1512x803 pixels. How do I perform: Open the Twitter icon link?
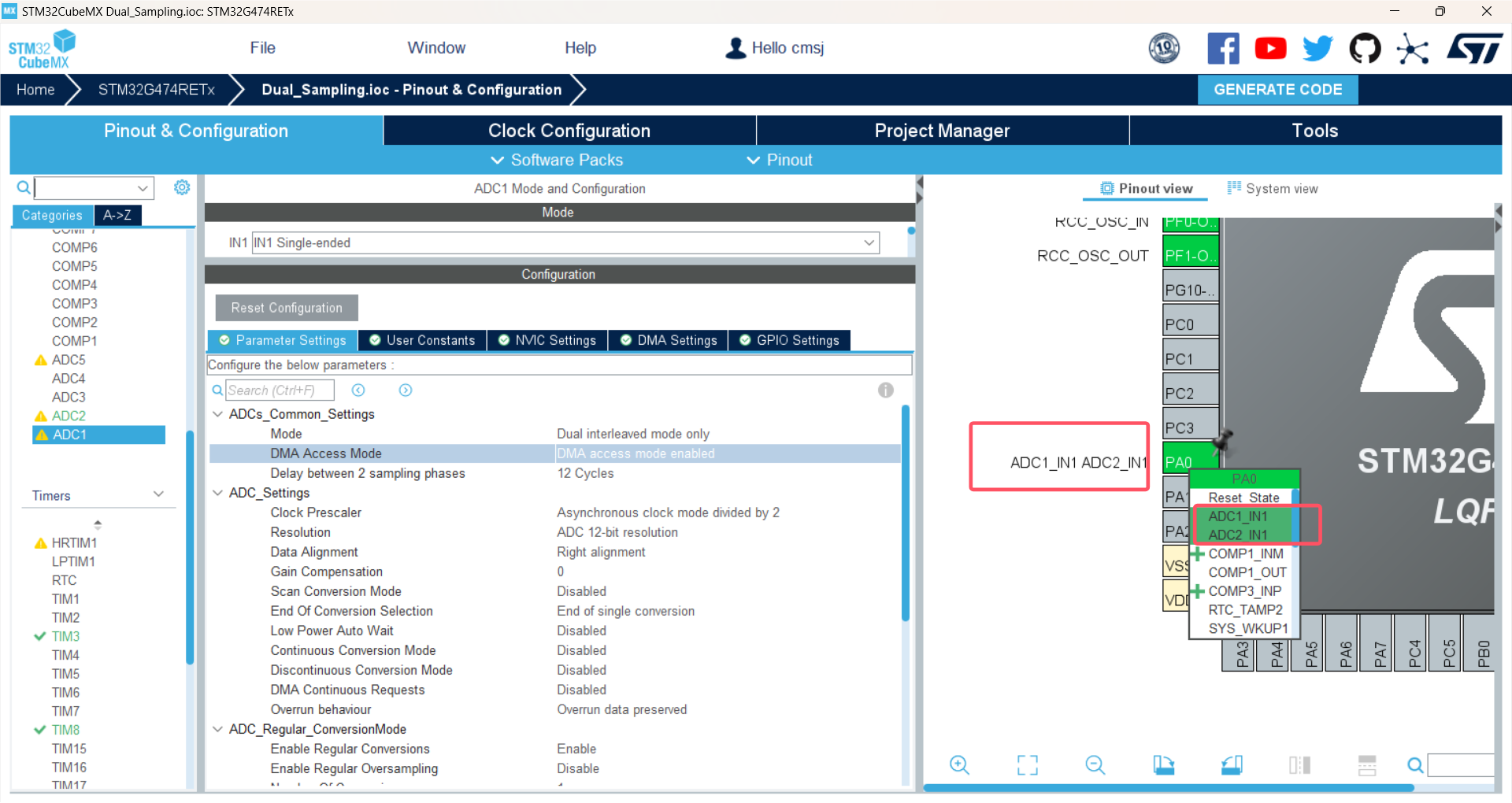click(1317, 49)
